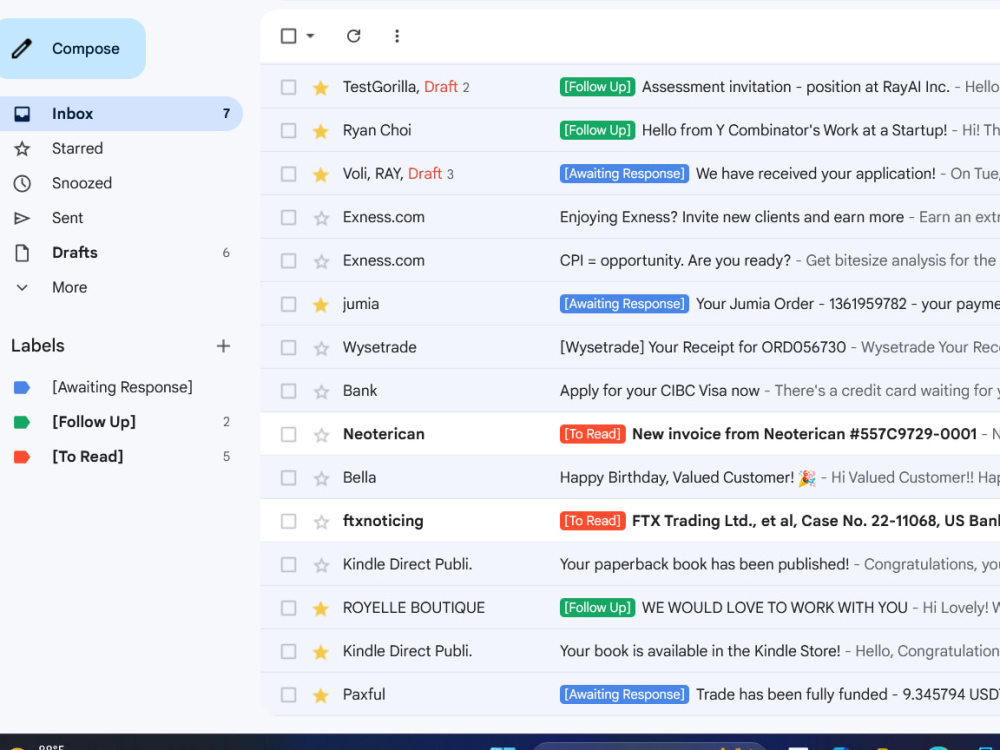Expand the More chevron in sidebar
The height and width of the screenshot is (750, 1000).
click(22, 288)
